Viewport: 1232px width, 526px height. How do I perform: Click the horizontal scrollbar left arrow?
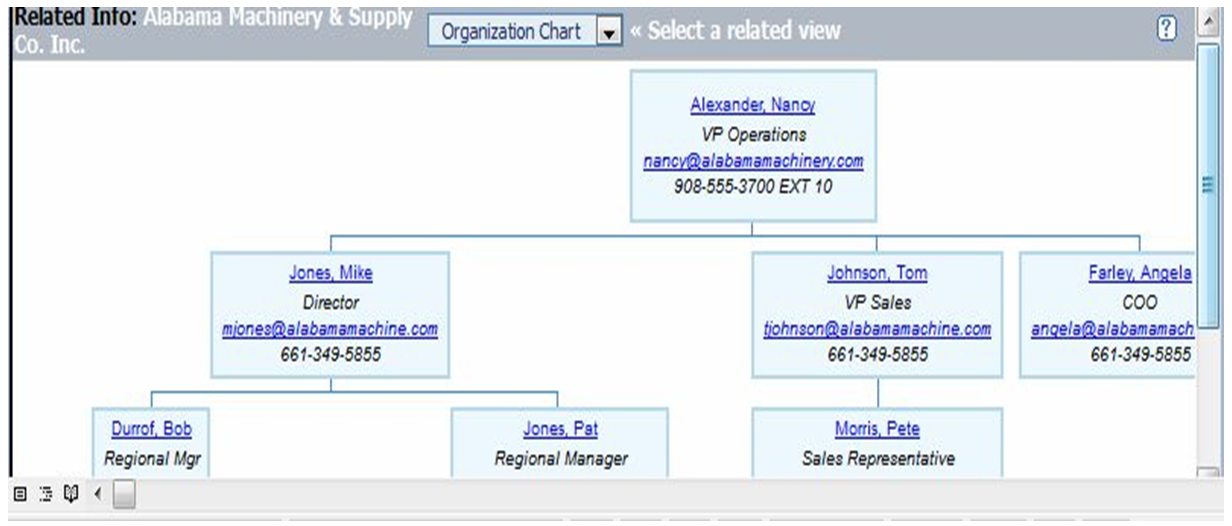click(98, 493)
